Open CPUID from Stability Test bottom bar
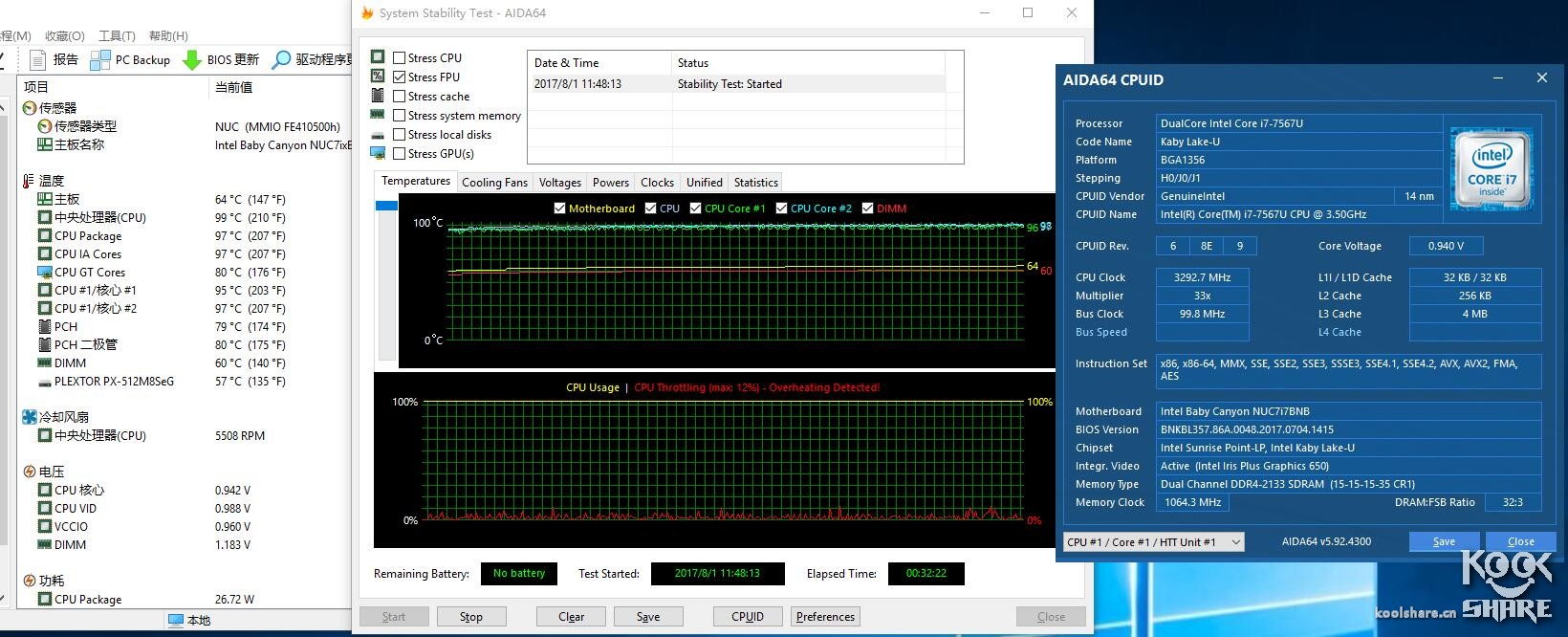 click(748, 617)
